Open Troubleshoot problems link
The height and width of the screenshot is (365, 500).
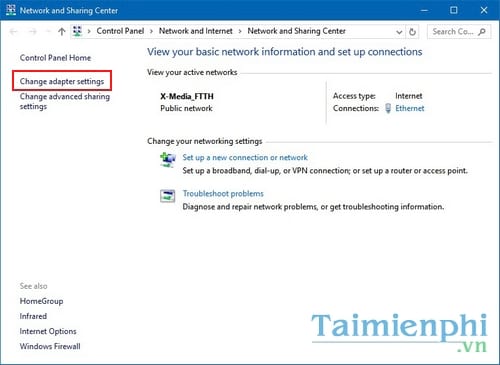click(x=223, y=194)
